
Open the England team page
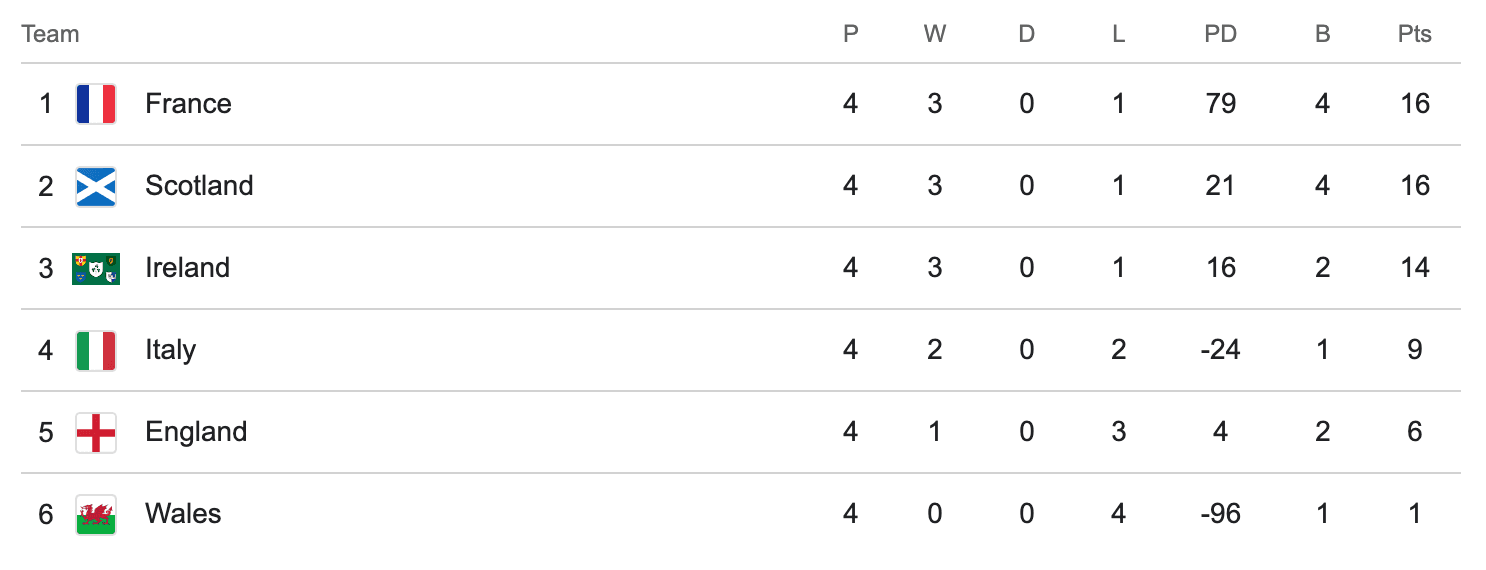196,432
